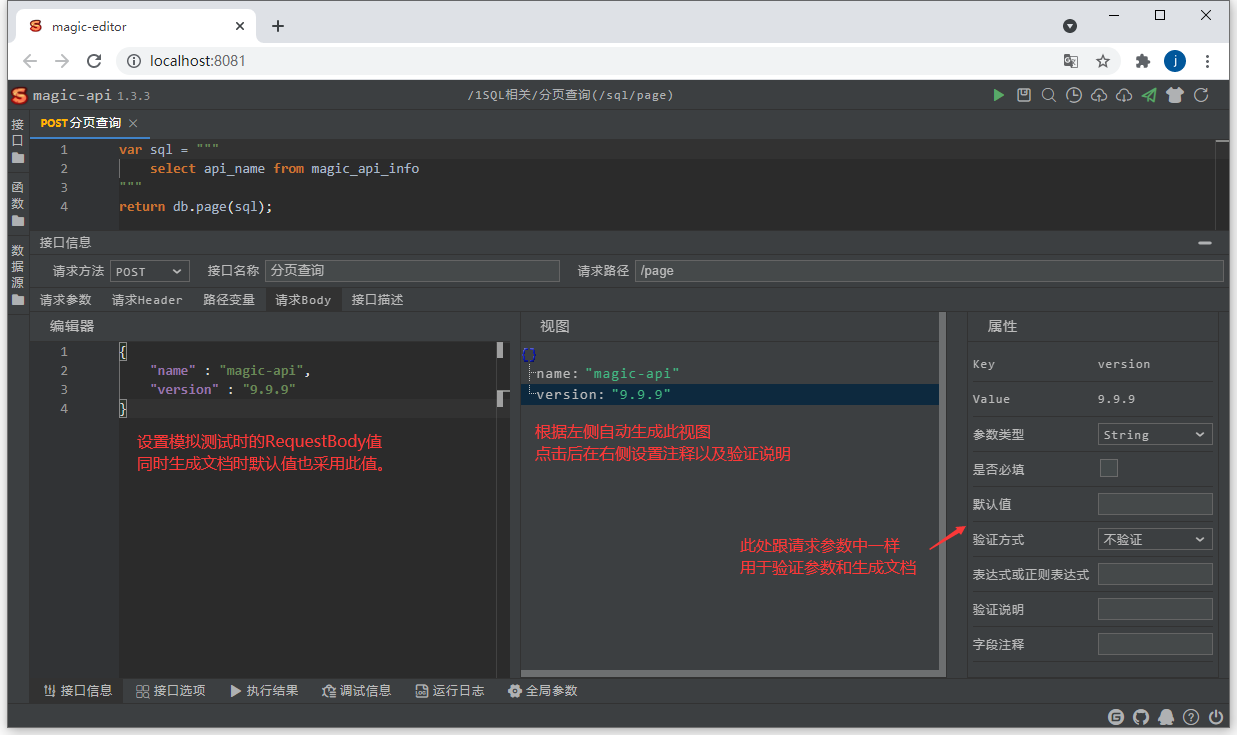Screen dimensions: 1237x735
Task: Open the 接口选项 bottom tab
Action: [x=170, y=690]
